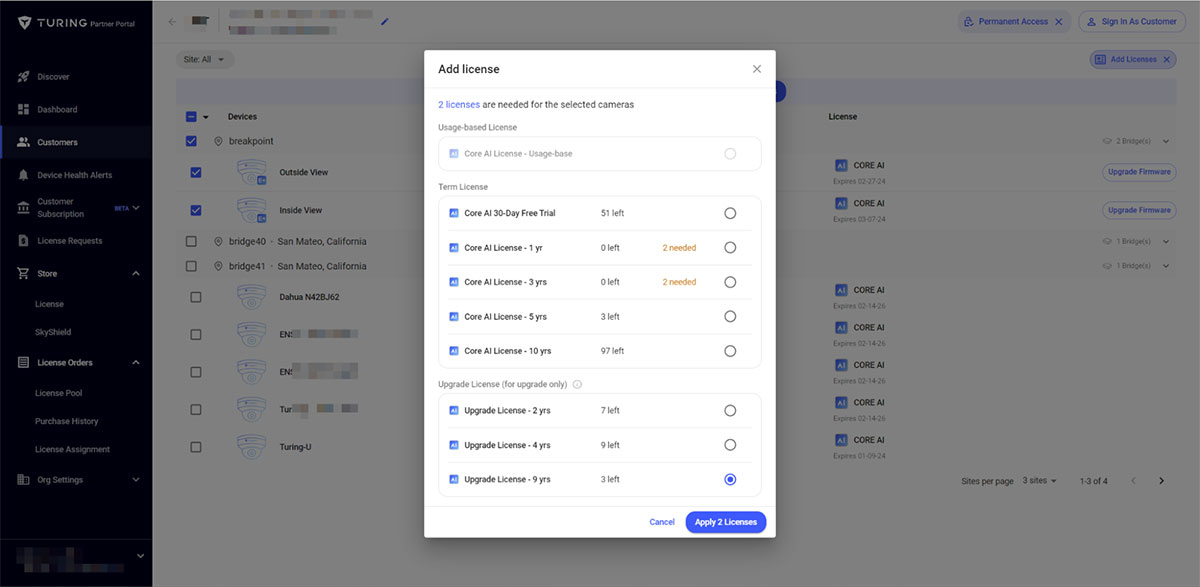Collapse the Store section chevron

[136, 273]
